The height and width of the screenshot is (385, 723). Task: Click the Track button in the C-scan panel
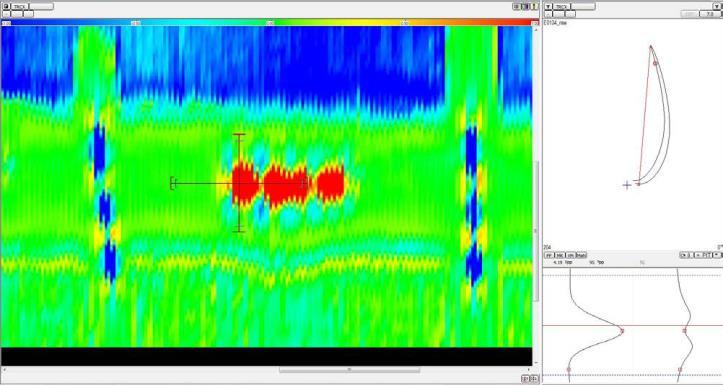coord(19,6)
